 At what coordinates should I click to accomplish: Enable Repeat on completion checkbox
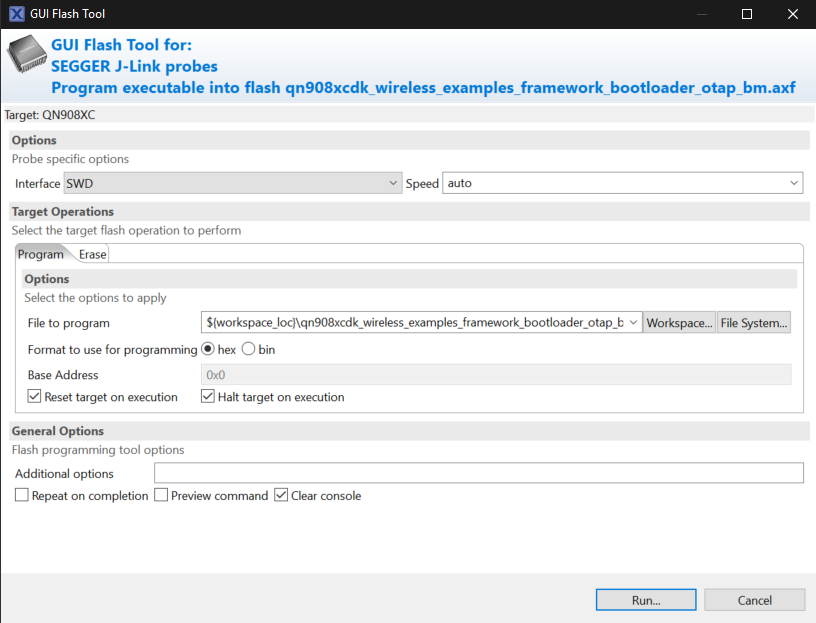tap(22, 496)
